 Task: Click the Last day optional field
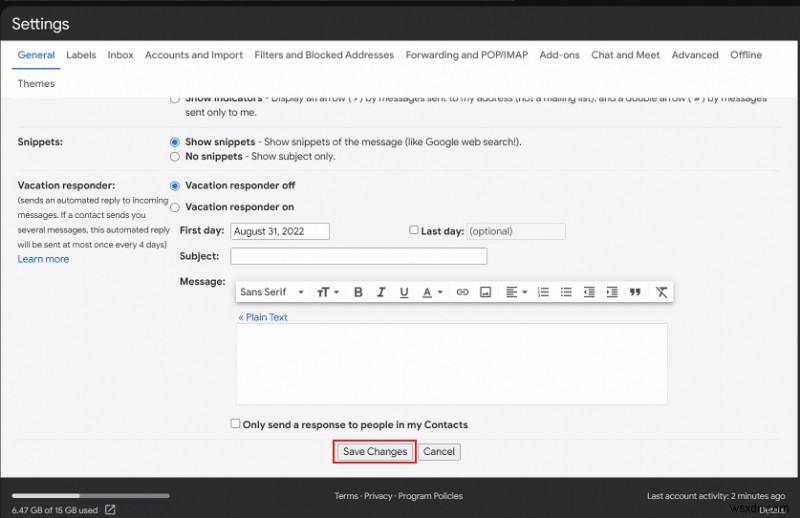516,231
